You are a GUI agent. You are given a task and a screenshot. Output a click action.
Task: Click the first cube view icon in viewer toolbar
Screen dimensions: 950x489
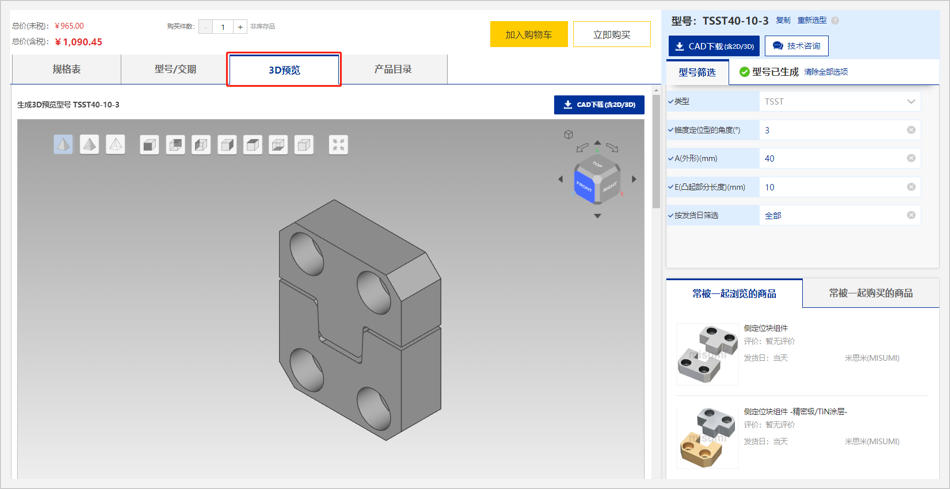(x=149, y=145)
